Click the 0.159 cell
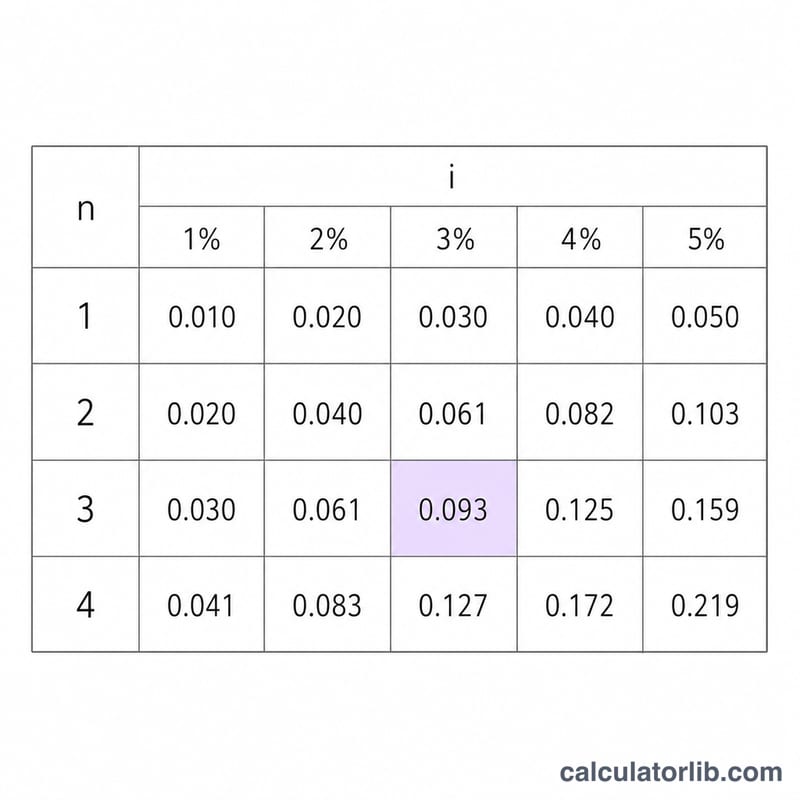Image resolution: width=800 pixels, height=800 pixels. [705, 509]
